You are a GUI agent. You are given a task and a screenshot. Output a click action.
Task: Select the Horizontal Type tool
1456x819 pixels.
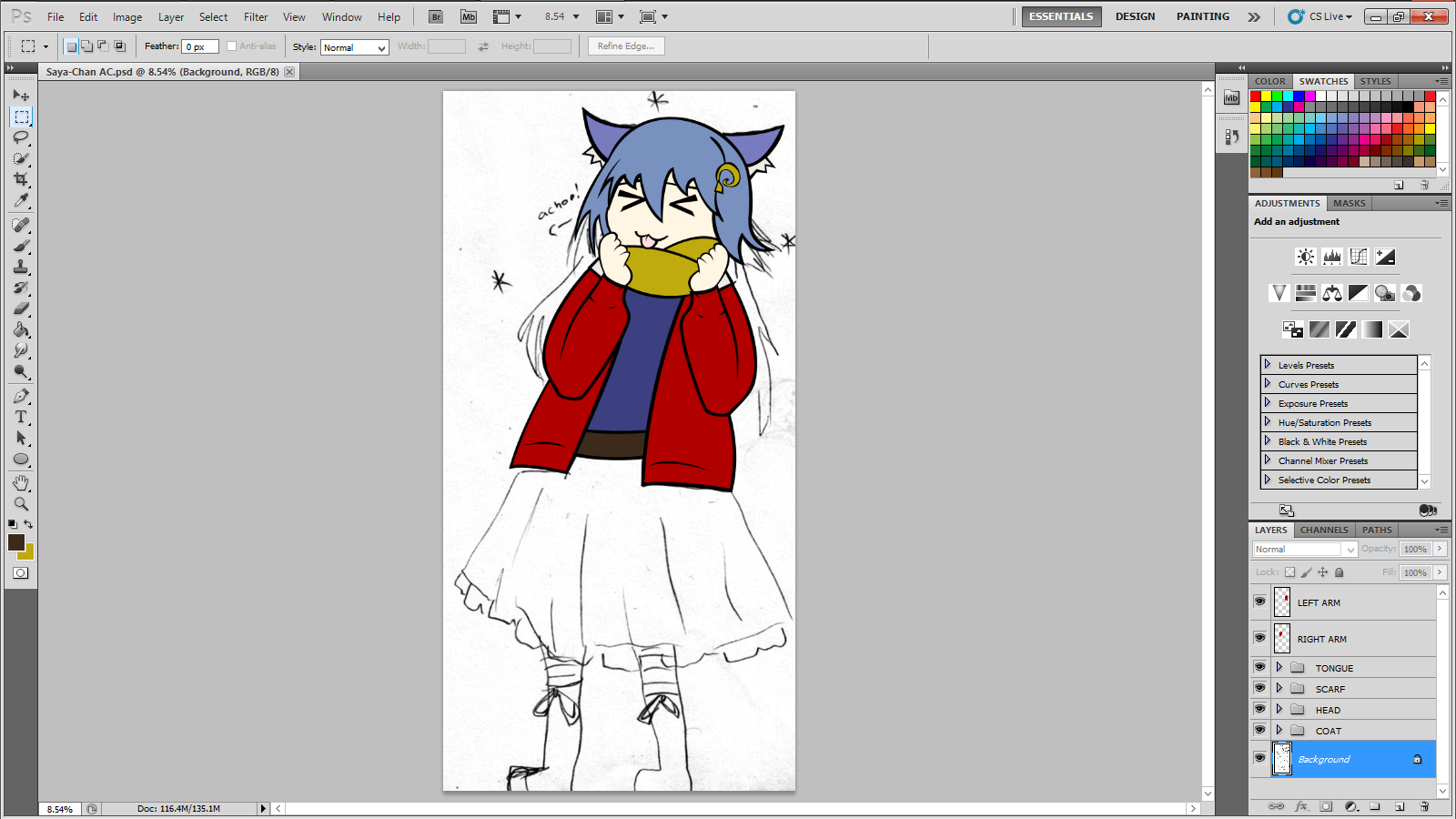21,417
